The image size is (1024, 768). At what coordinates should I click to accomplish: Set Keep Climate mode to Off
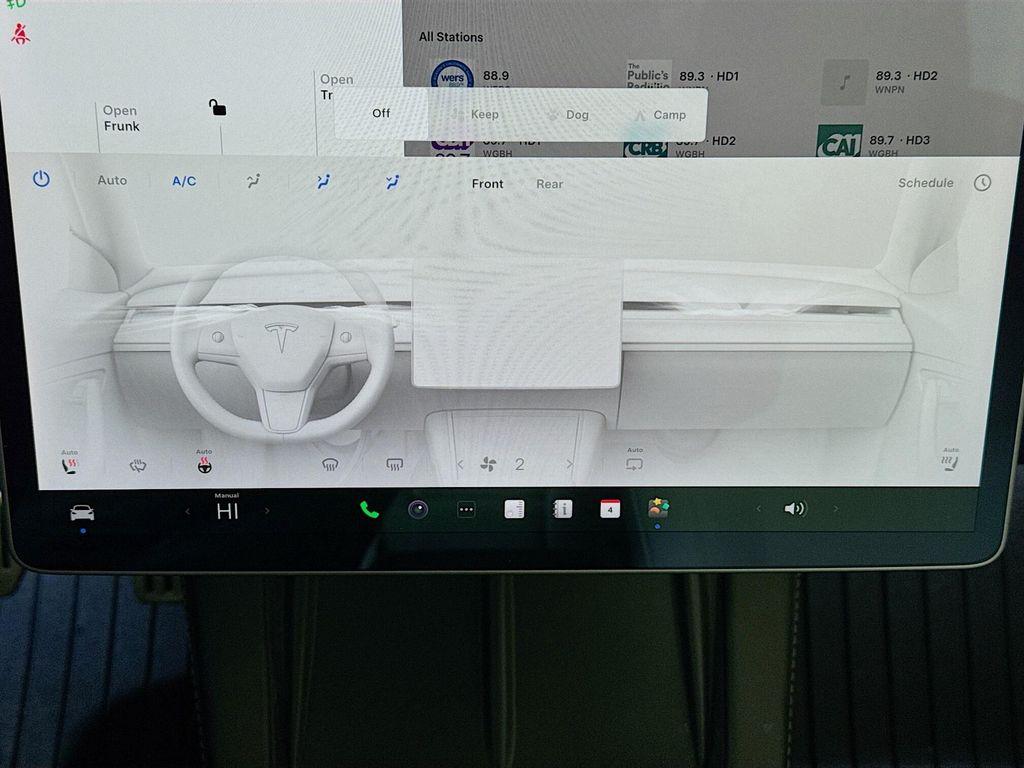tap(380, 113)
